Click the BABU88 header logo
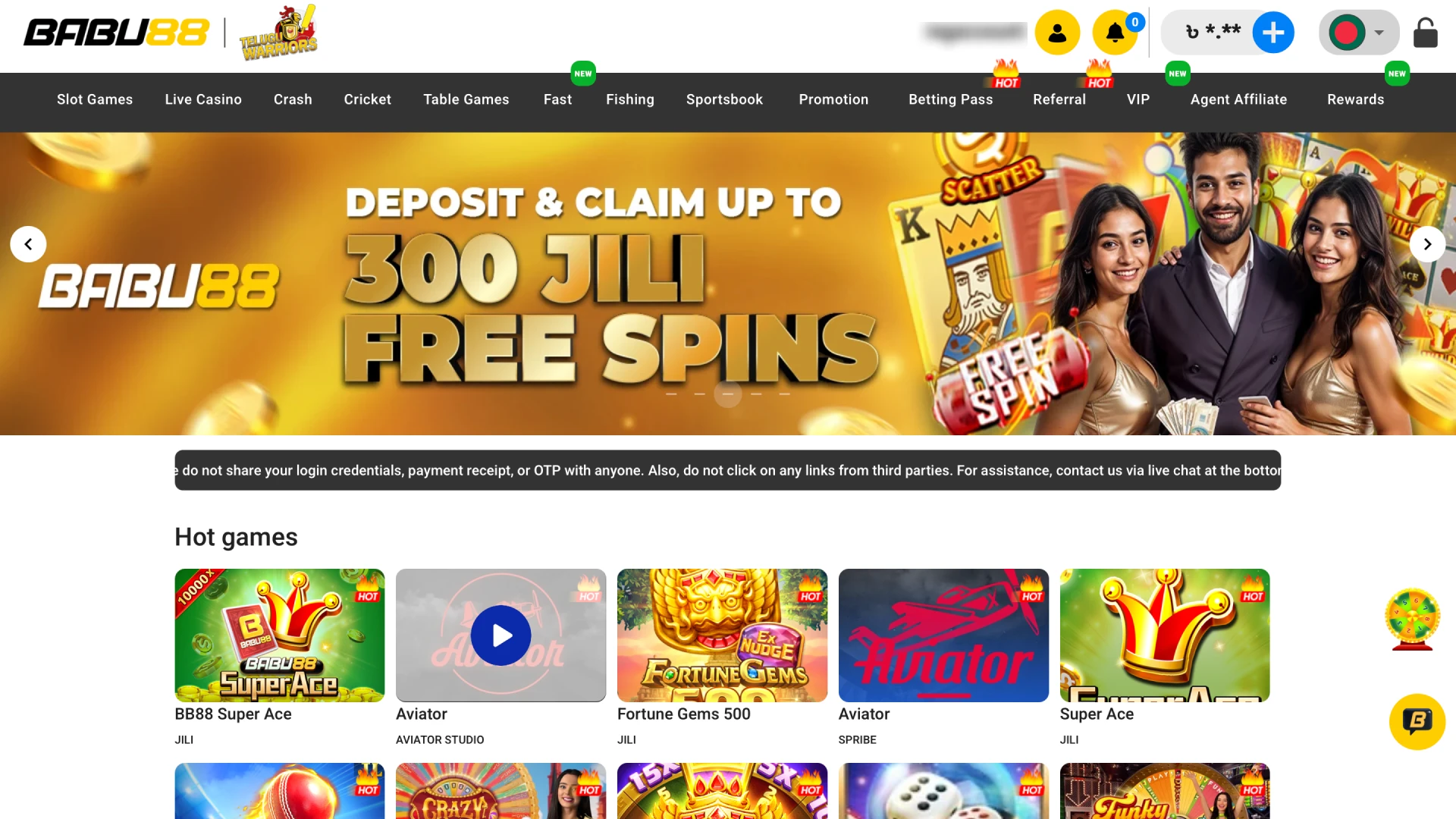 point(116,33)
